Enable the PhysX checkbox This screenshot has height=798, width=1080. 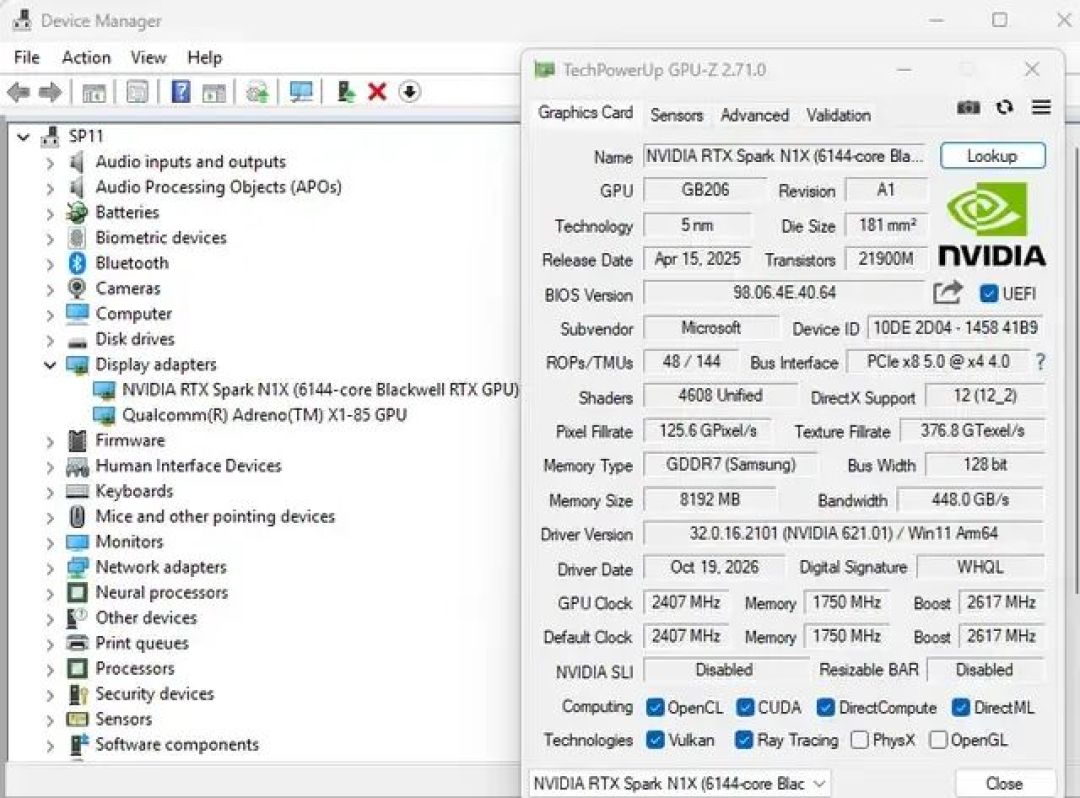point(859,739)
